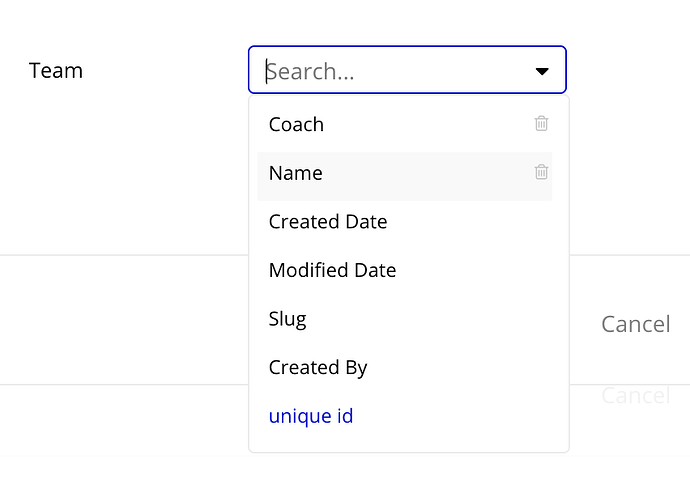The height and width of the screenshot is (481, 690).
Task: Click the faded Cancel button below
Action: pos(635,396)
